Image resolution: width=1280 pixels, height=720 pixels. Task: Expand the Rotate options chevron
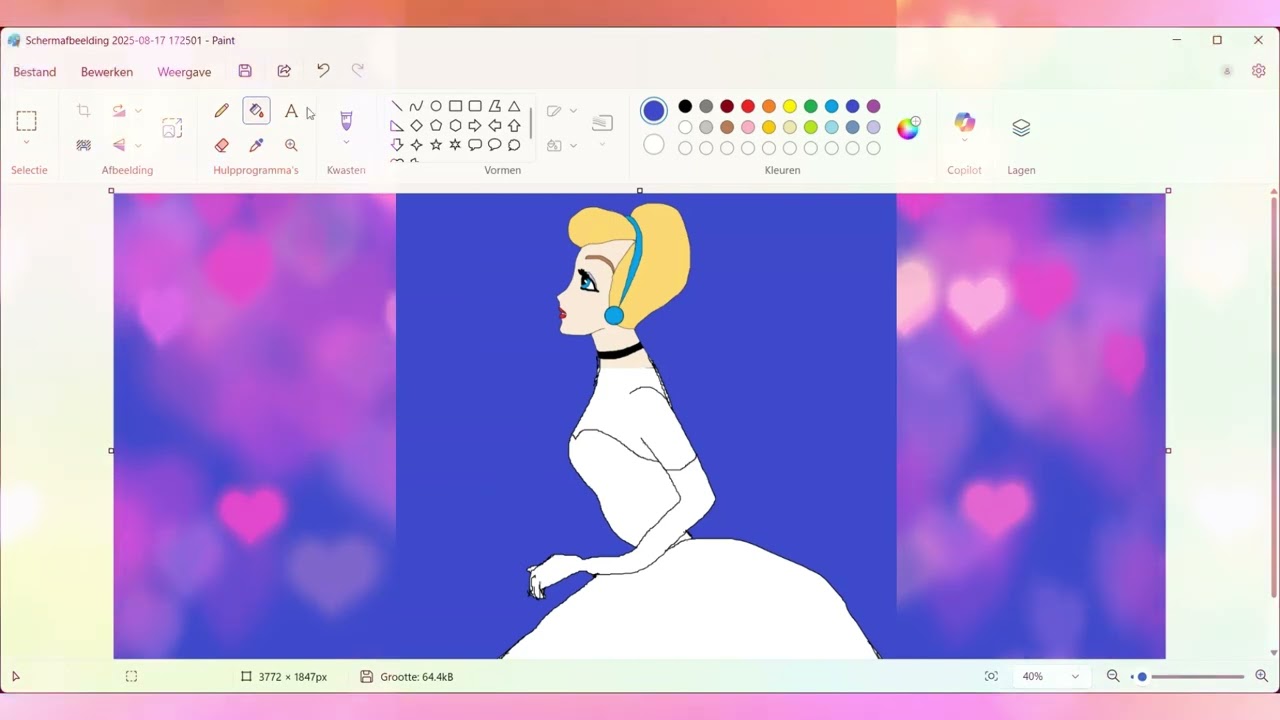click(x=139, y=111)
